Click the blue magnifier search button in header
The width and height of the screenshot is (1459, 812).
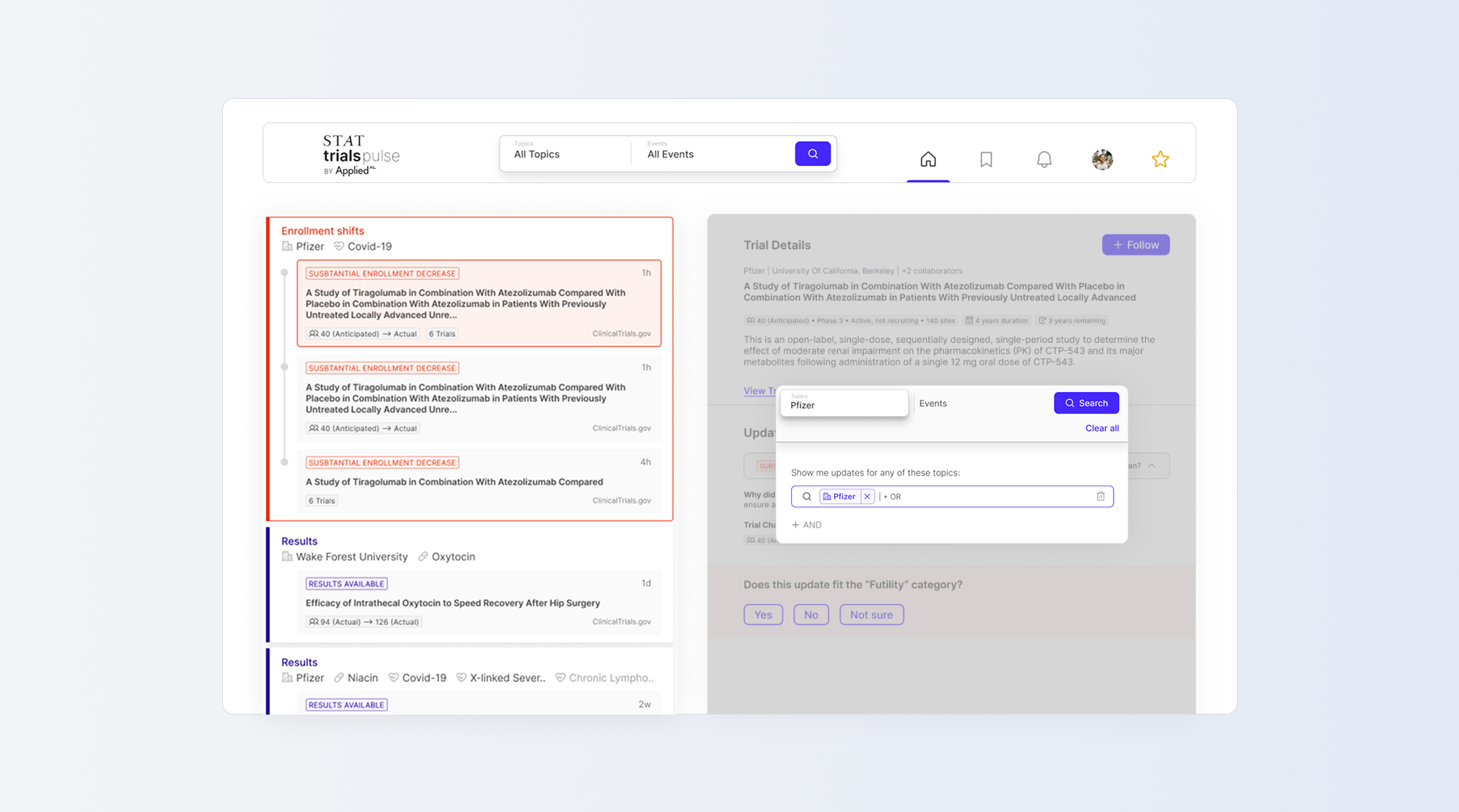(812, 154)
